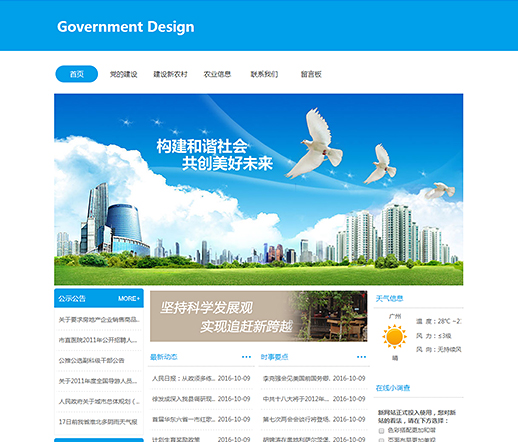Click the Government Design site logo
The height and width of the screenshot is (442, 518).
pyautogui.click(x=125, y=27)
